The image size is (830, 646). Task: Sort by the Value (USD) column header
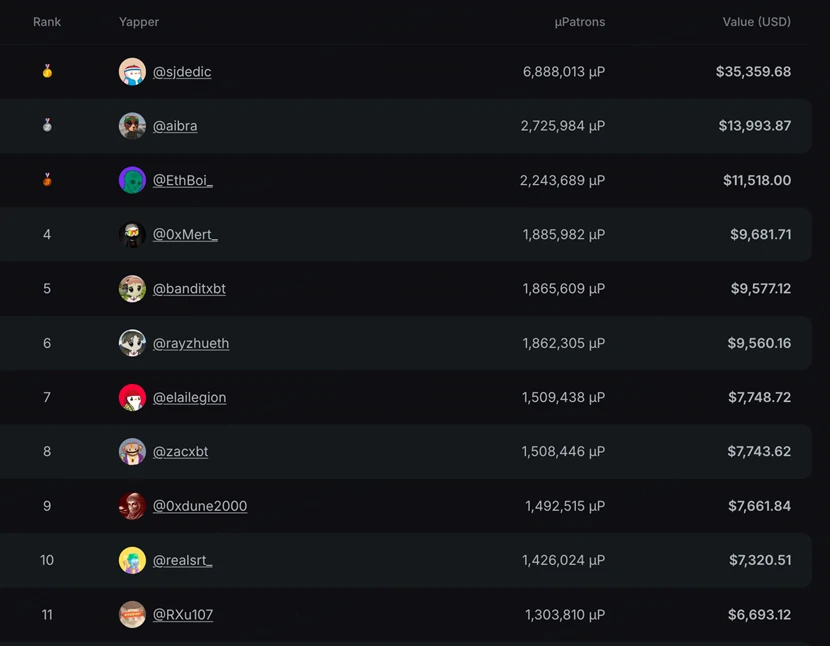(x=756, y=21)
